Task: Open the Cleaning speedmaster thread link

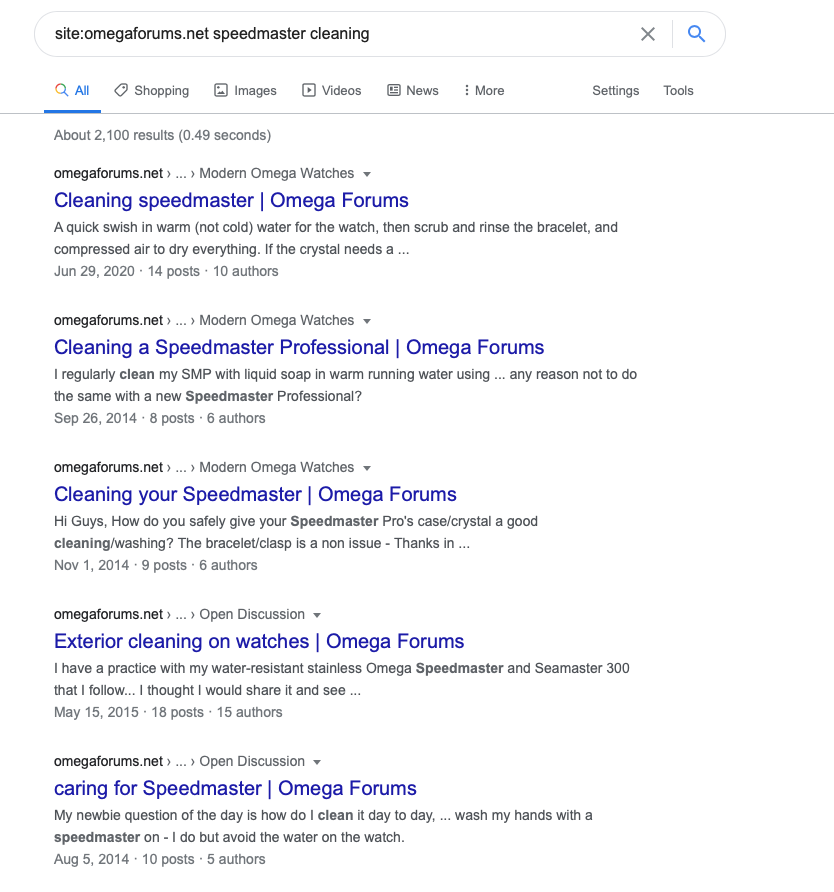Action: click(231, 200)
